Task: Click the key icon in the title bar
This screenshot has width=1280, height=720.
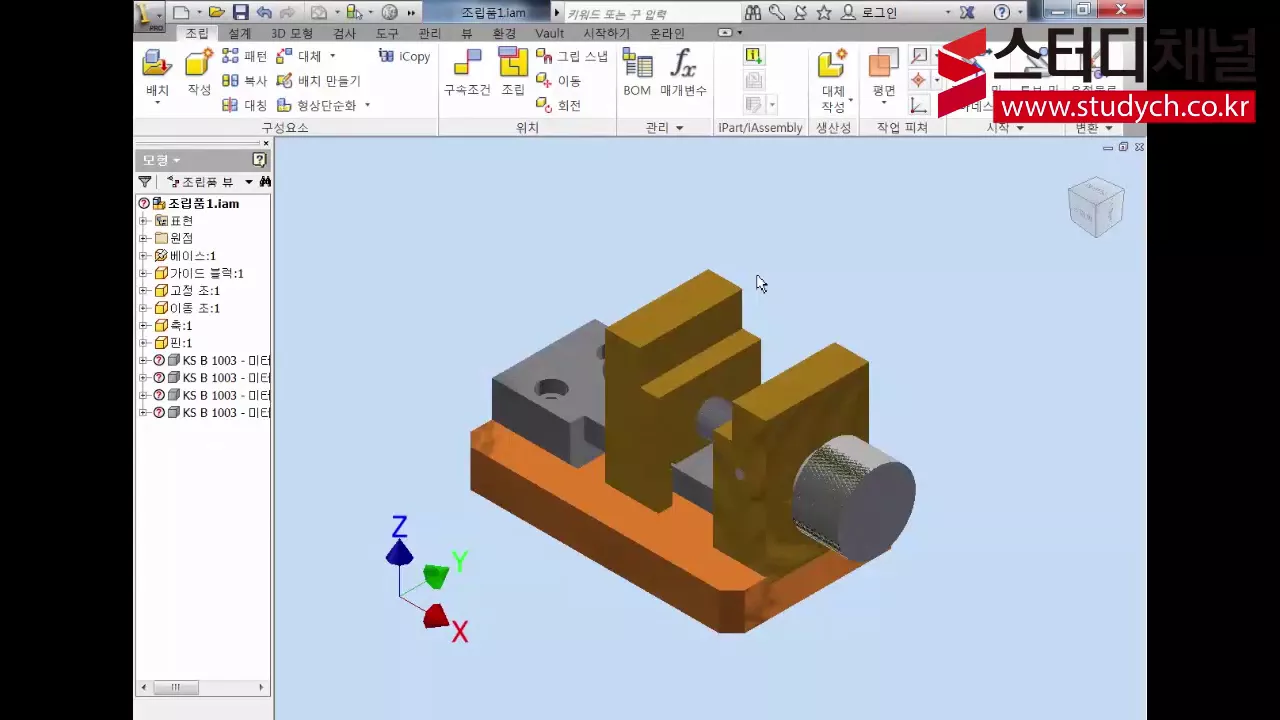Action: click(776, 12)
